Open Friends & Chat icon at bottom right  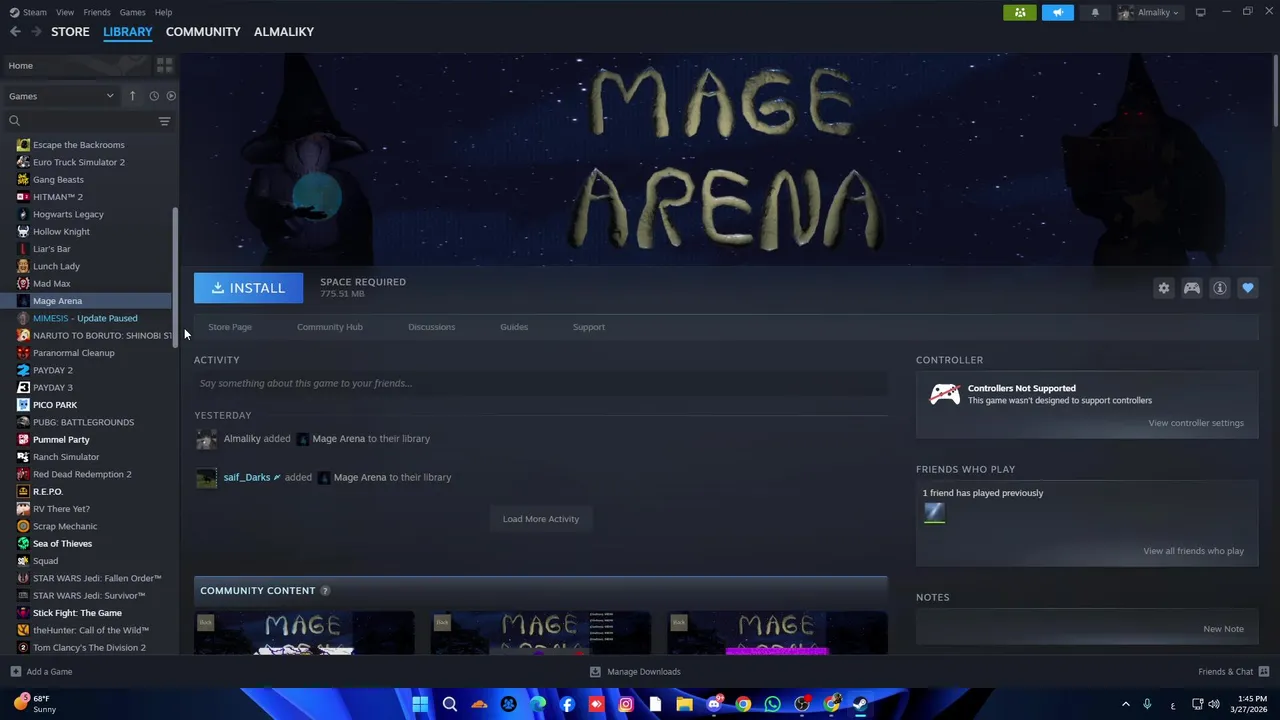pyautogui.click(x=1264, y=672)
